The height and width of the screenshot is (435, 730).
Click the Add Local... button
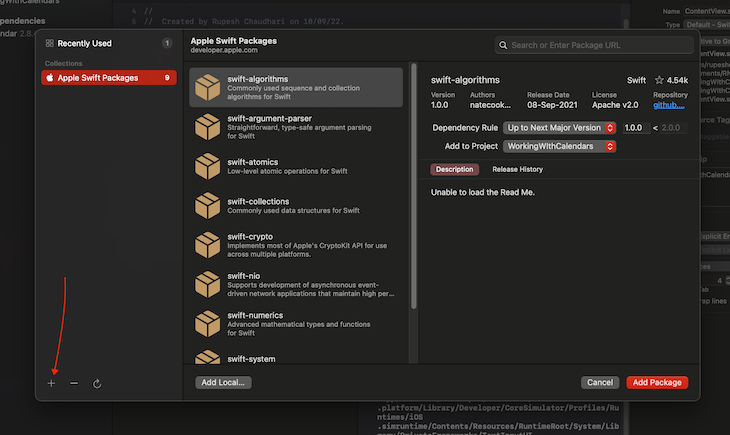(x=222, y=382)
